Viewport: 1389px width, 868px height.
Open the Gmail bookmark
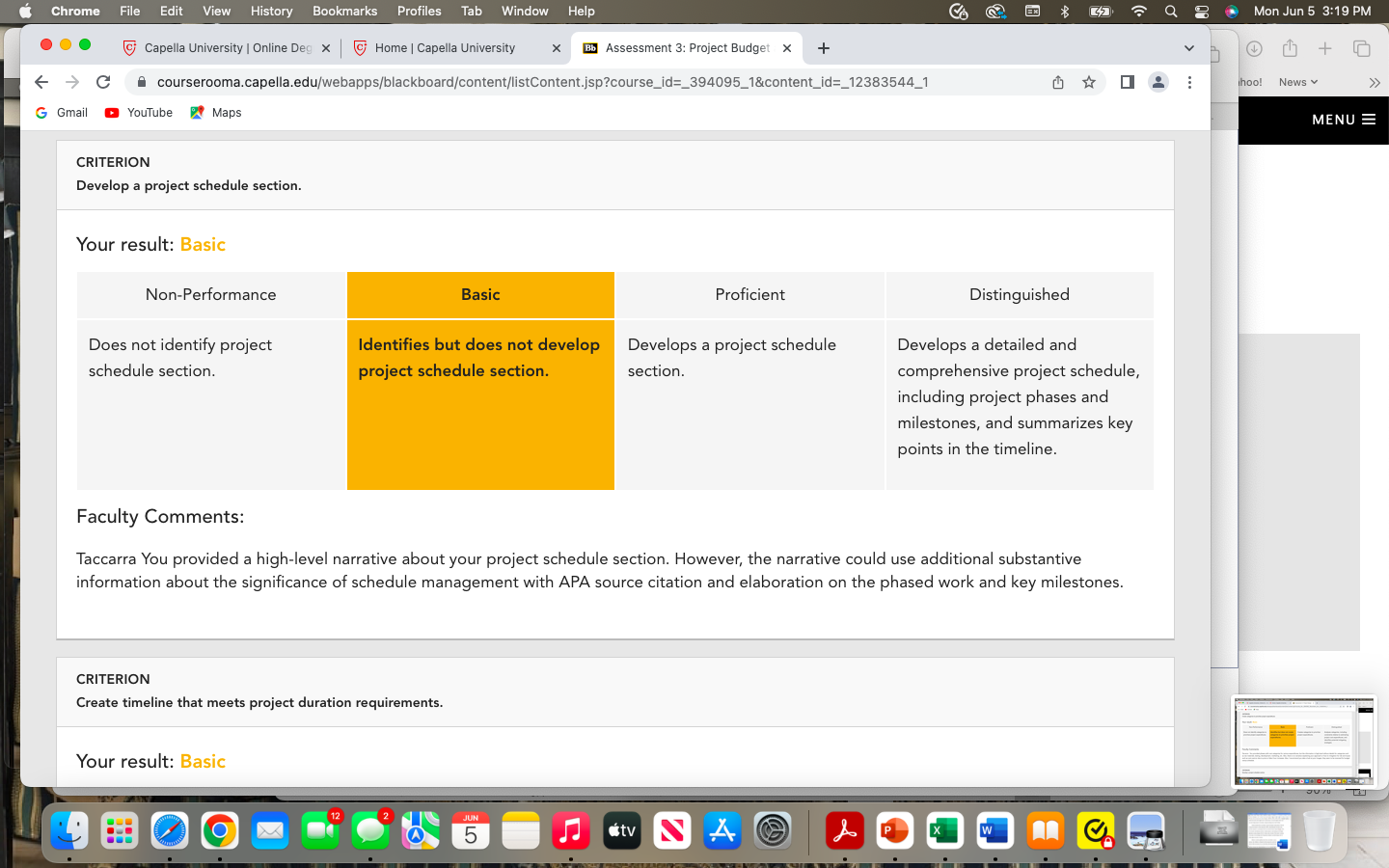[62, 113]
